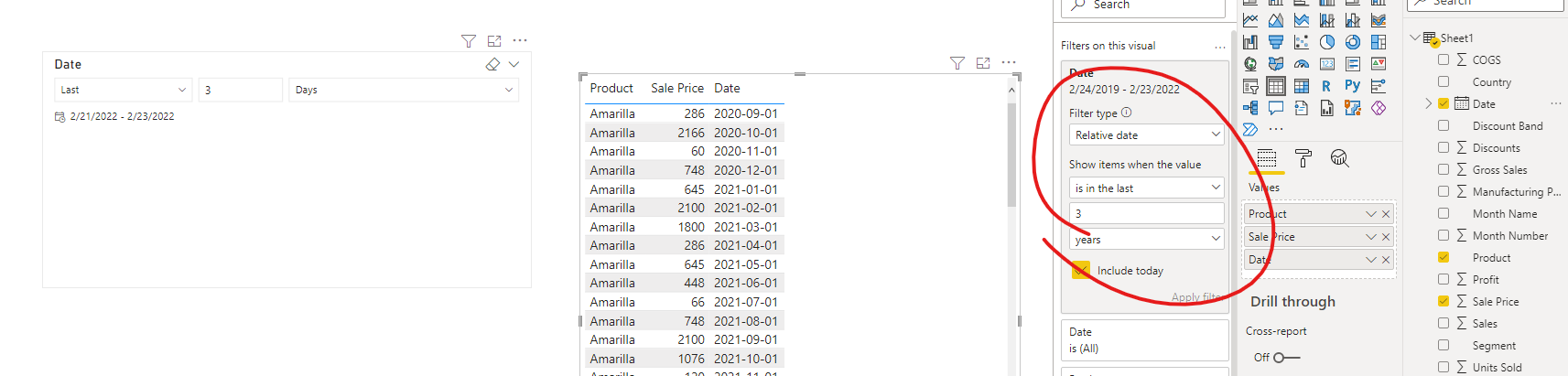Check the COGS field

[1444, 59]
